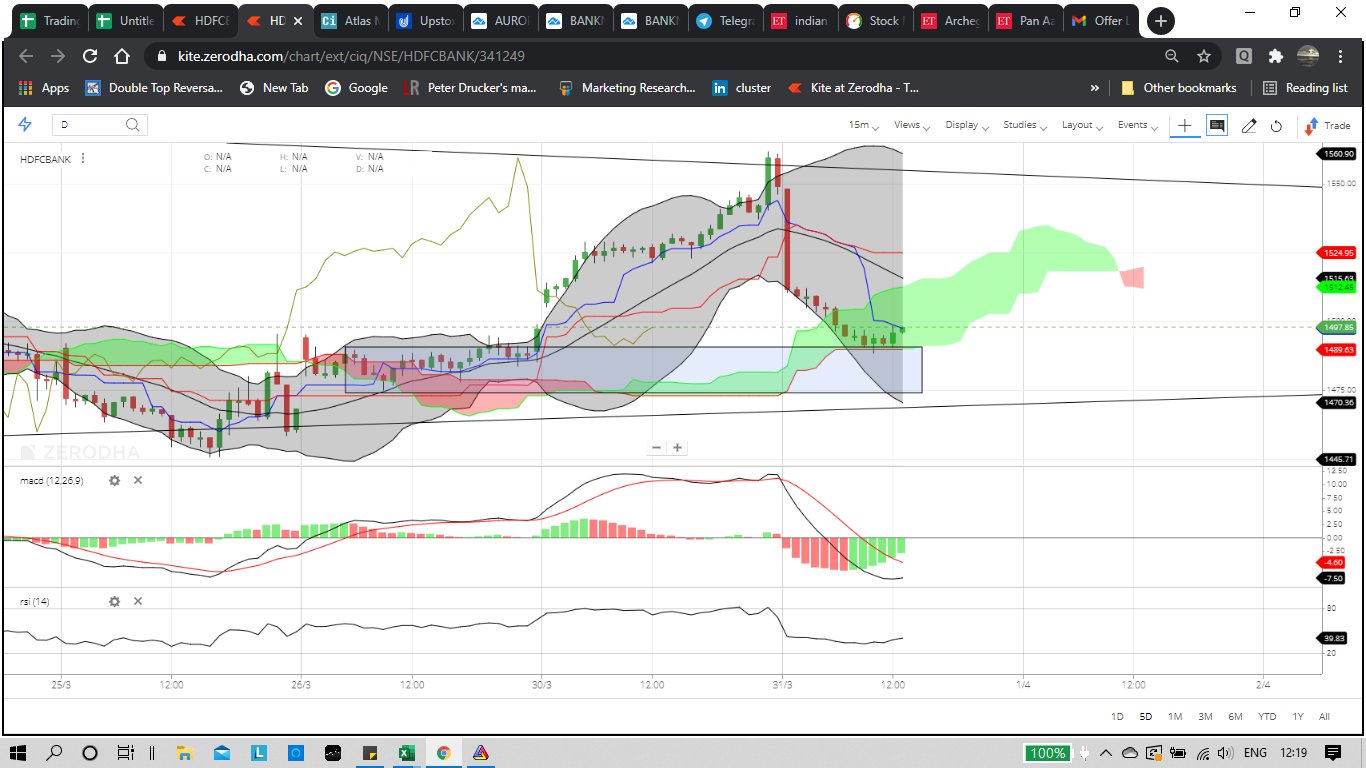This screenshot has width=1366, height=768.
Task: Open the Other bookmarks folder
Action: tap(1179, 88)
